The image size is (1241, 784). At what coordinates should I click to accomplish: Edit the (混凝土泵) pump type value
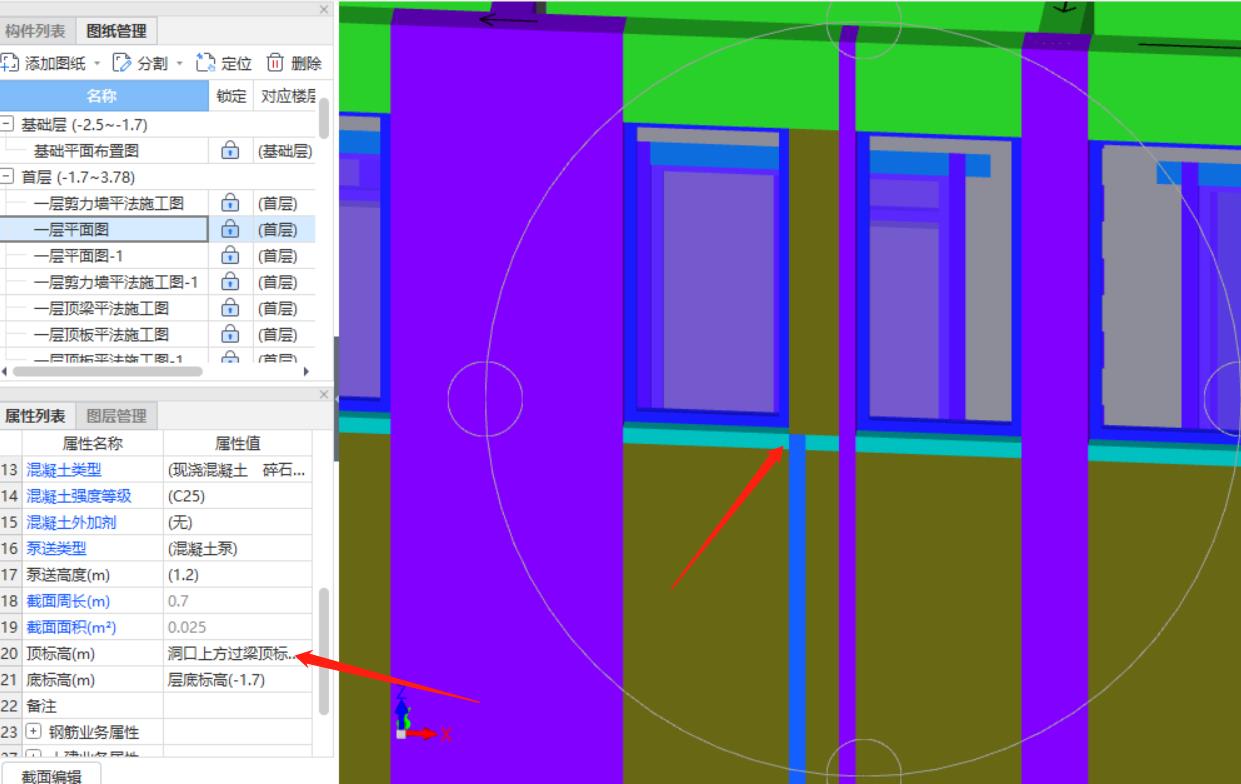[238, 548]
